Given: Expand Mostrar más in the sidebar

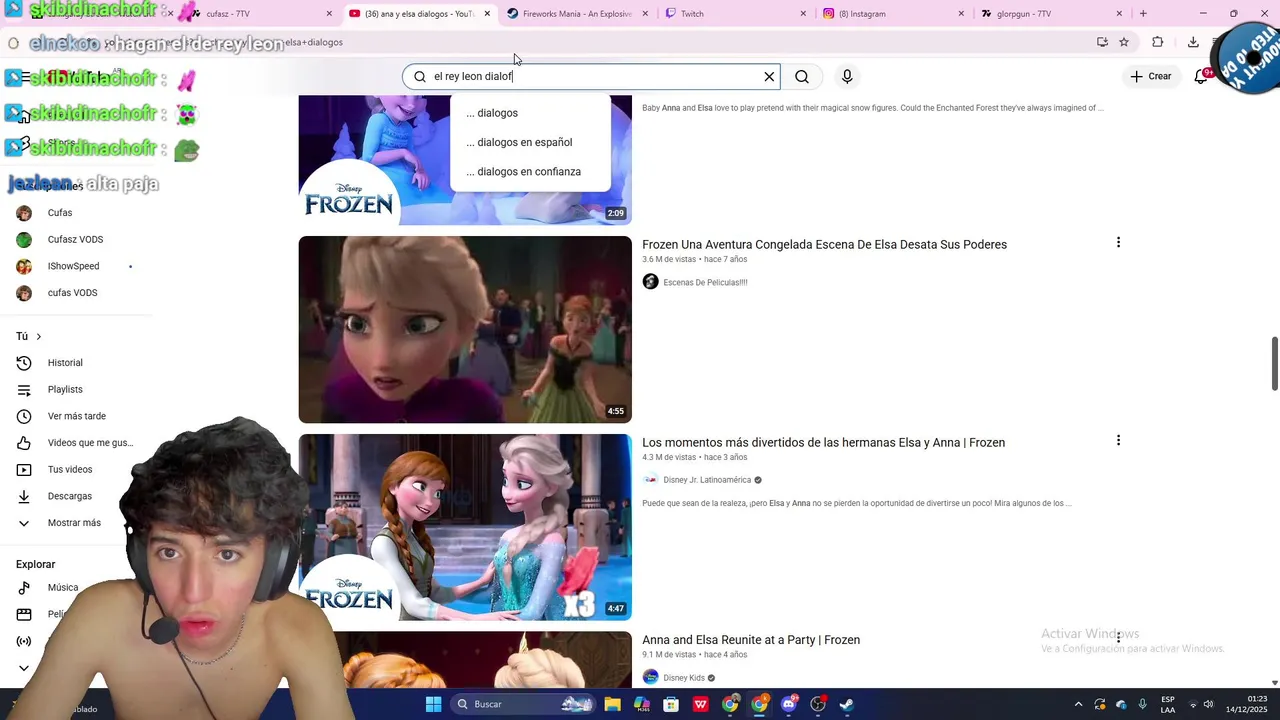Looking at the screenshot, I should click(75, 523).
